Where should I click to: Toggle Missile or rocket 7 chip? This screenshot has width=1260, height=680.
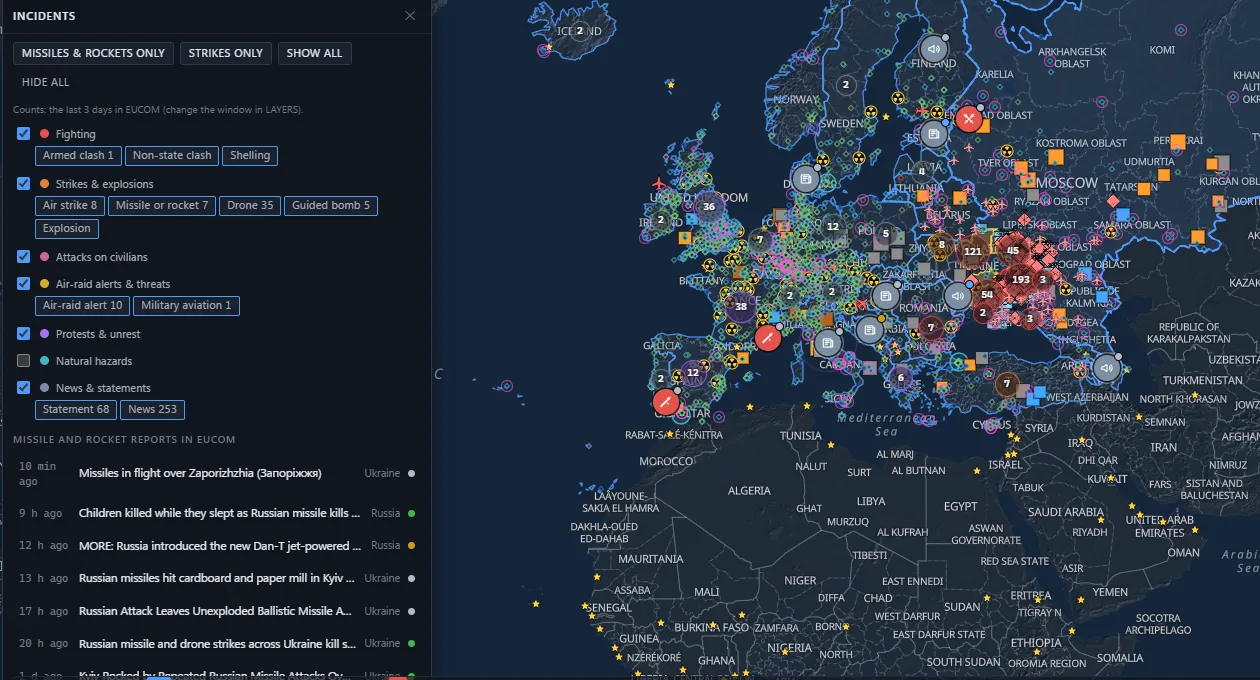(x=162, y=205)
